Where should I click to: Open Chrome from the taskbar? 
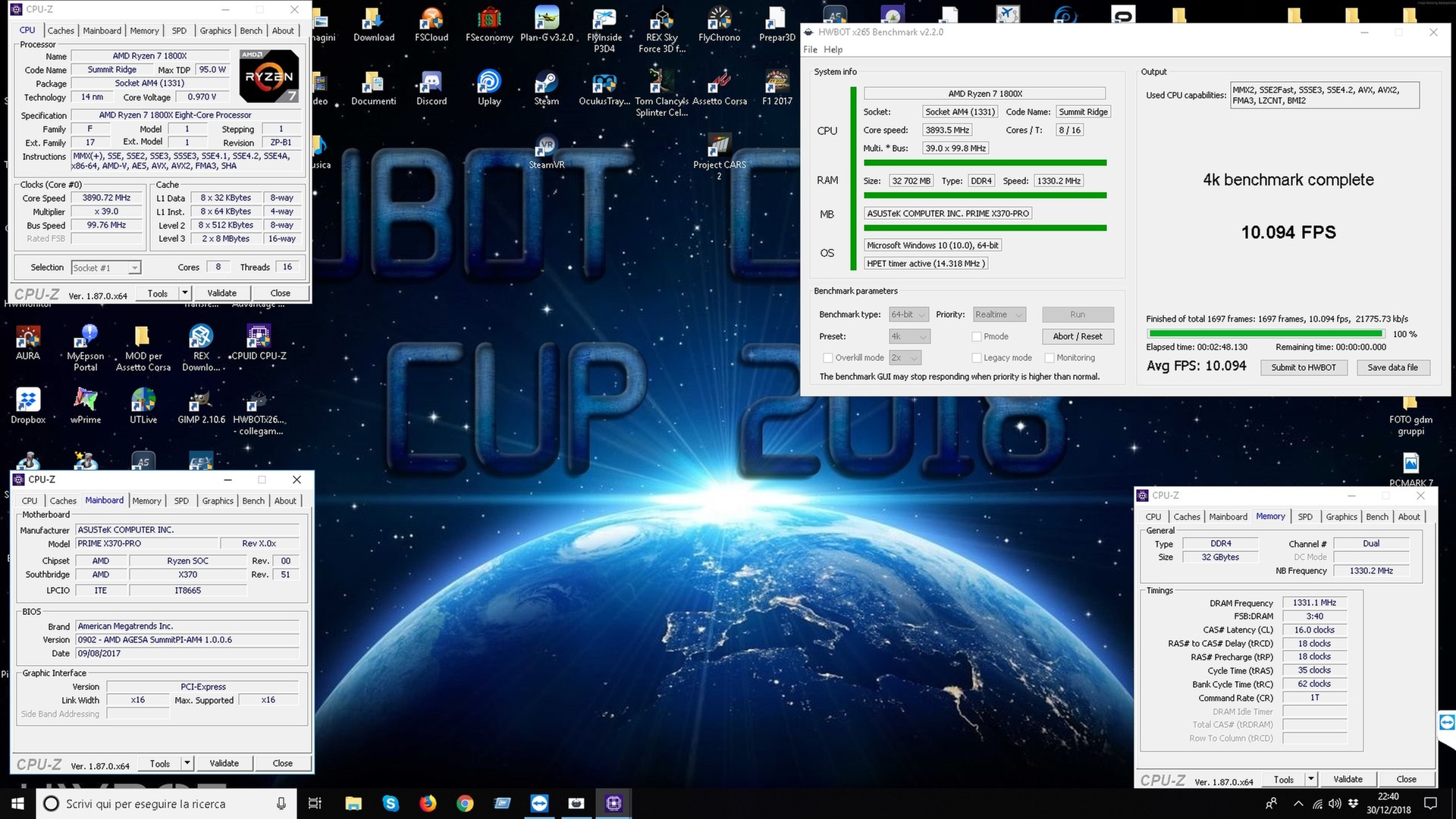(x=465, y=803)
